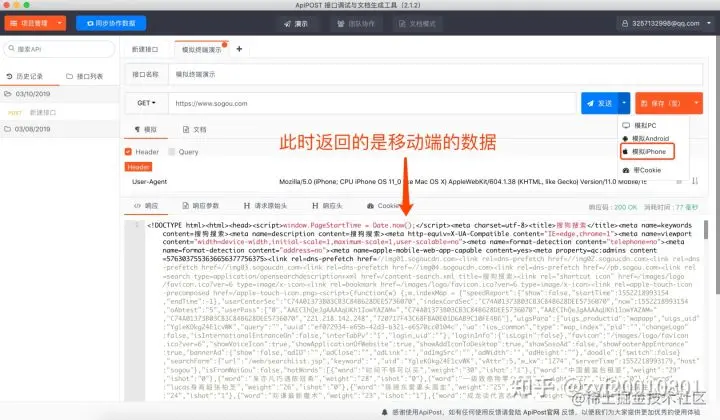Viewport: 720px width, 420px height.
Task: Show the response Cookie tab
Action: click(x=383, y=206)
